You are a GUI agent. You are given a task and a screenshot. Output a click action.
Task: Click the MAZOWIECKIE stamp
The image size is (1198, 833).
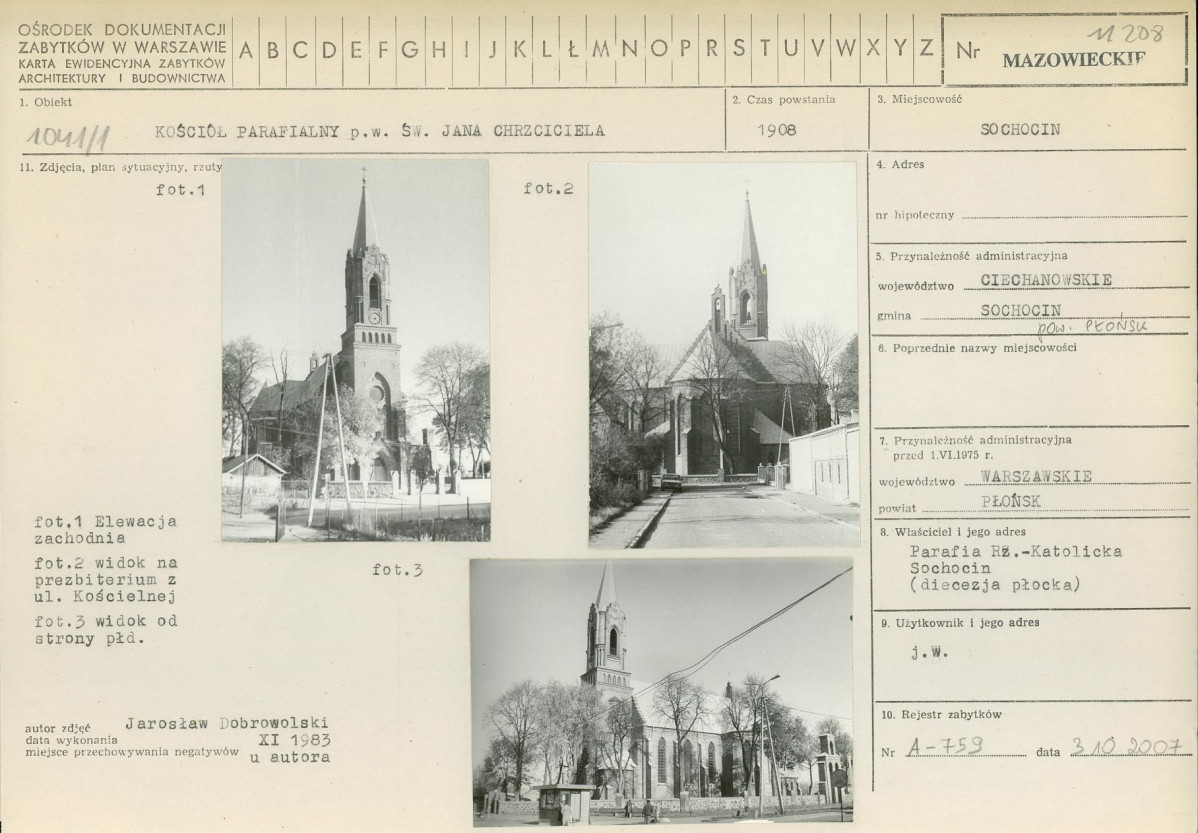1074,60
